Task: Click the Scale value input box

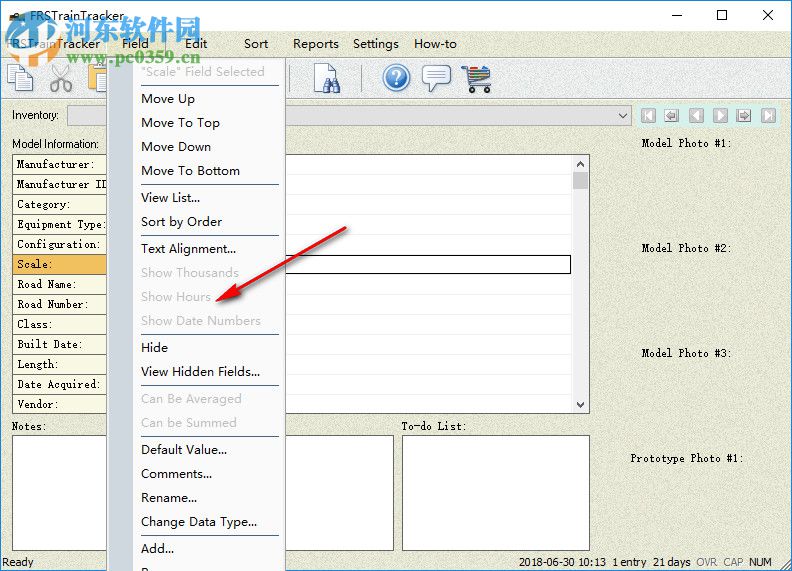Action: (x=428, y=264)
